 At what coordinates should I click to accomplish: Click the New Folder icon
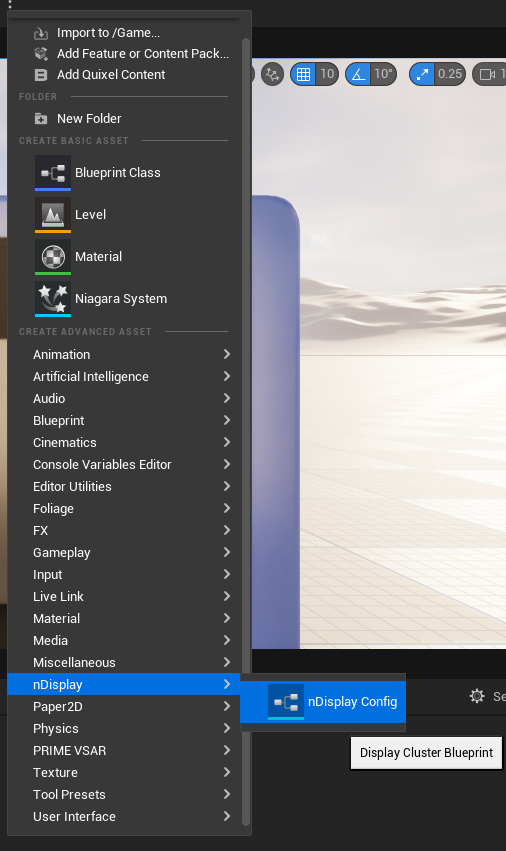point(41,118)
